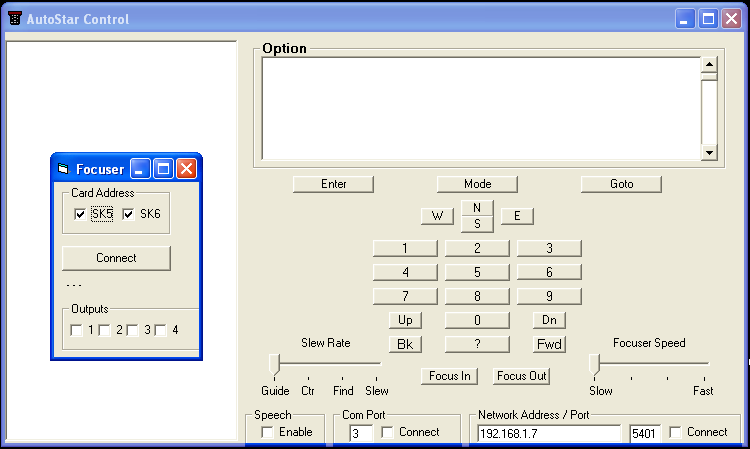Click keypad number 0

[477, 320]
